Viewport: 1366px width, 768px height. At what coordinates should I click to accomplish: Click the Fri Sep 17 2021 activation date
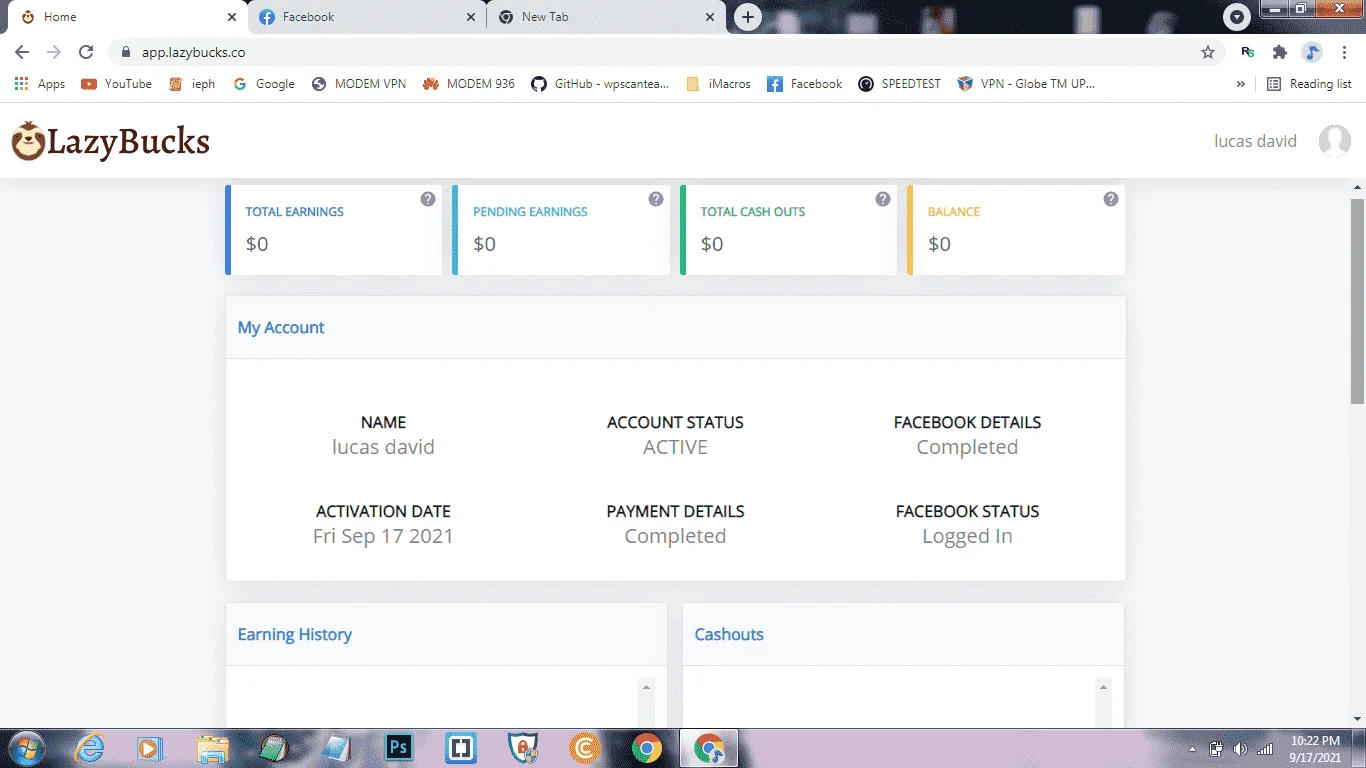click(383, 536)
